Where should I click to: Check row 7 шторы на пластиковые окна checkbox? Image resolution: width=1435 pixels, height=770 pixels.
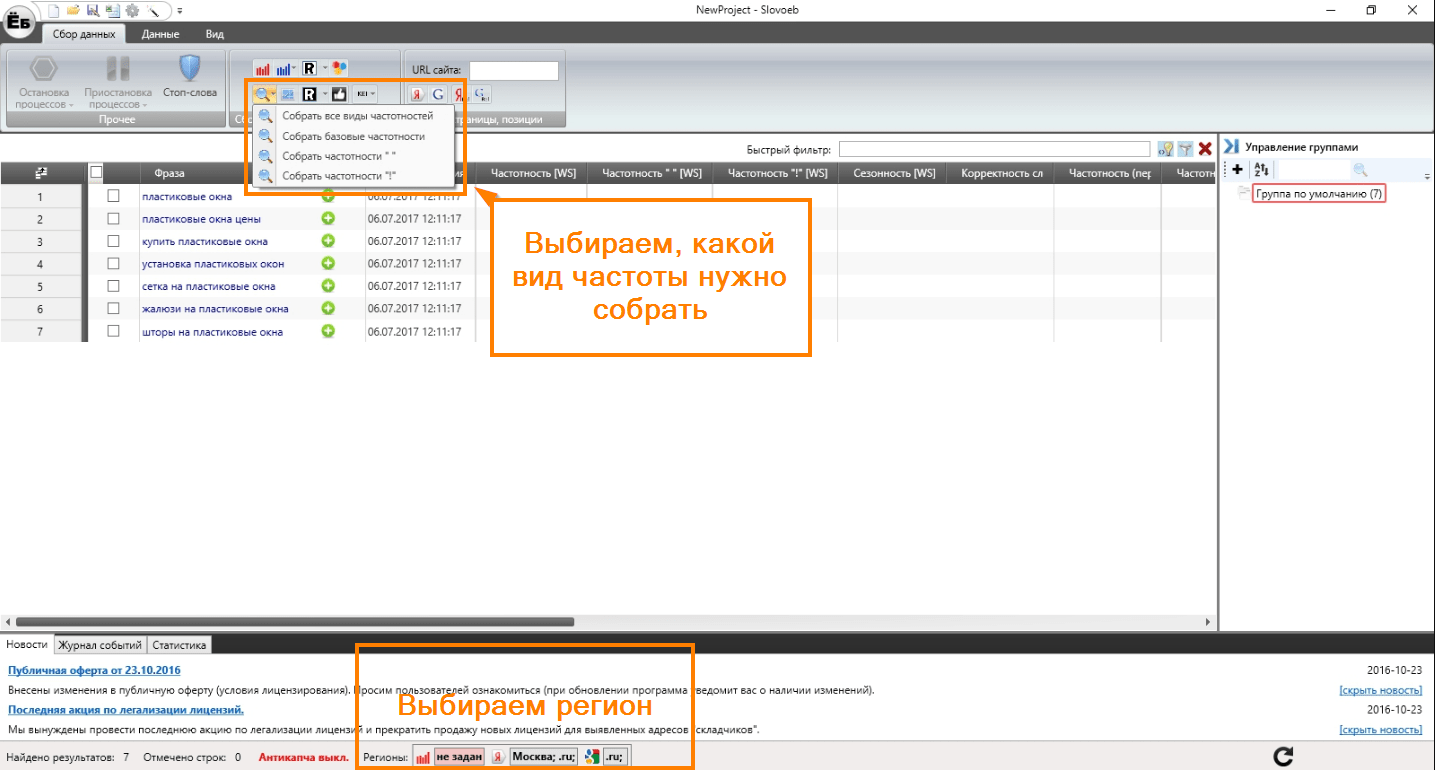click(x=113, y=331)
